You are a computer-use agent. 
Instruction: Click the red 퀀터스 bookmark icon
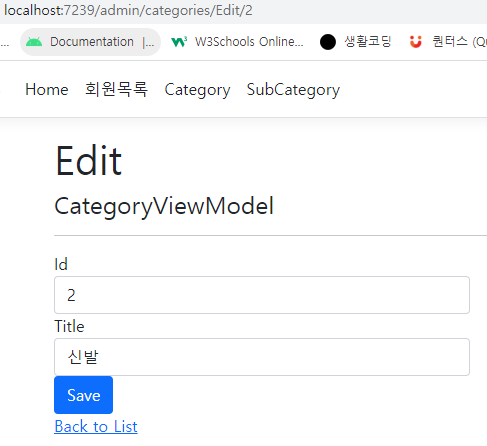tap(416, 42)
